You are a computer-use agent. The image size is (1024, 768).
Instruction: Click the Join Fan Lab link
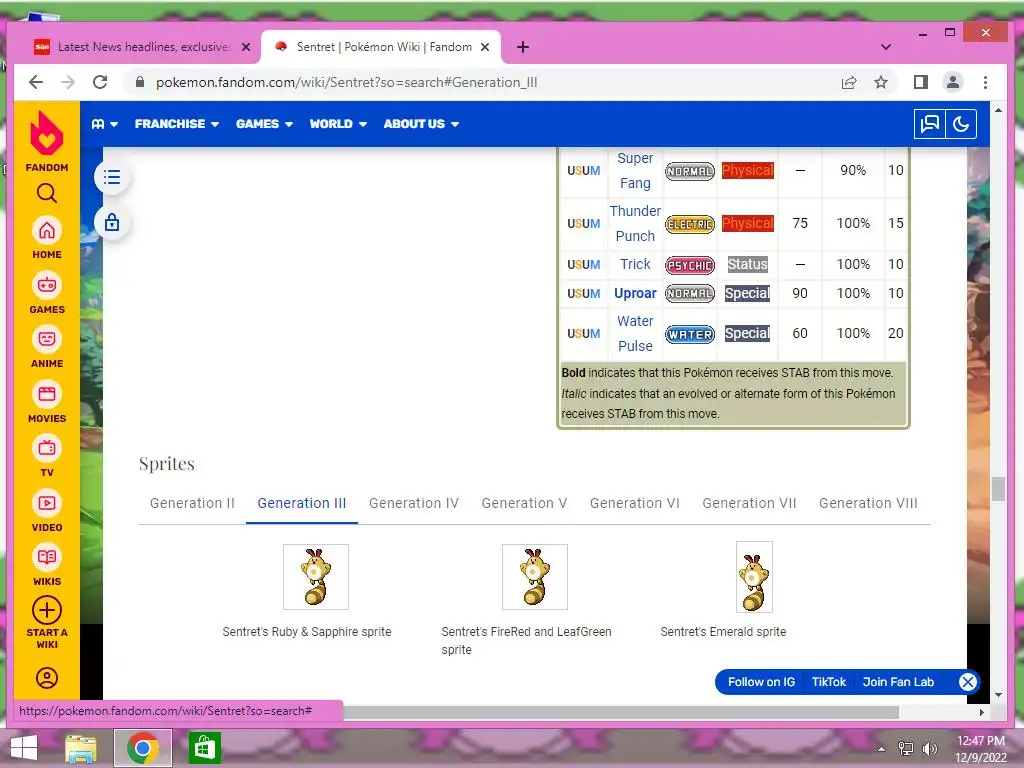898,682
